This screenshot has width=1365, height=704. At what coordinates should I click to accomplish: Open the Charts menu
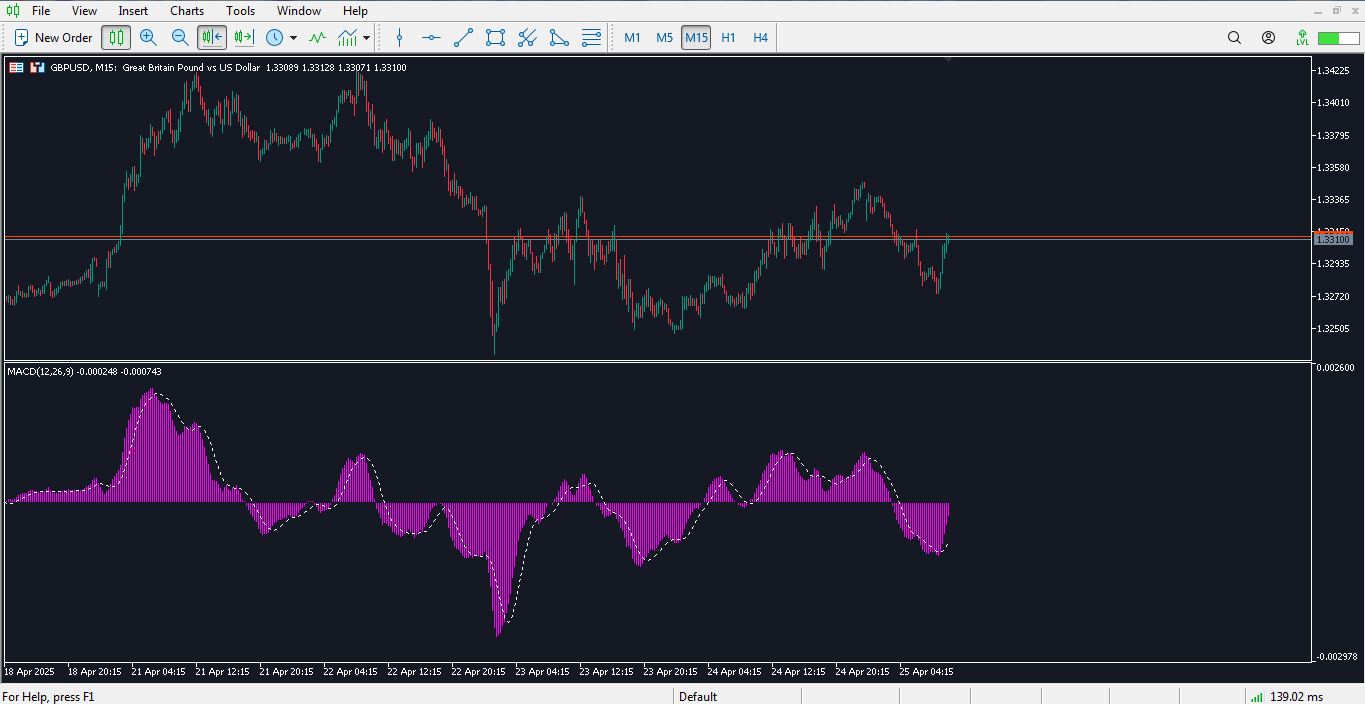(x=186, y=11)
